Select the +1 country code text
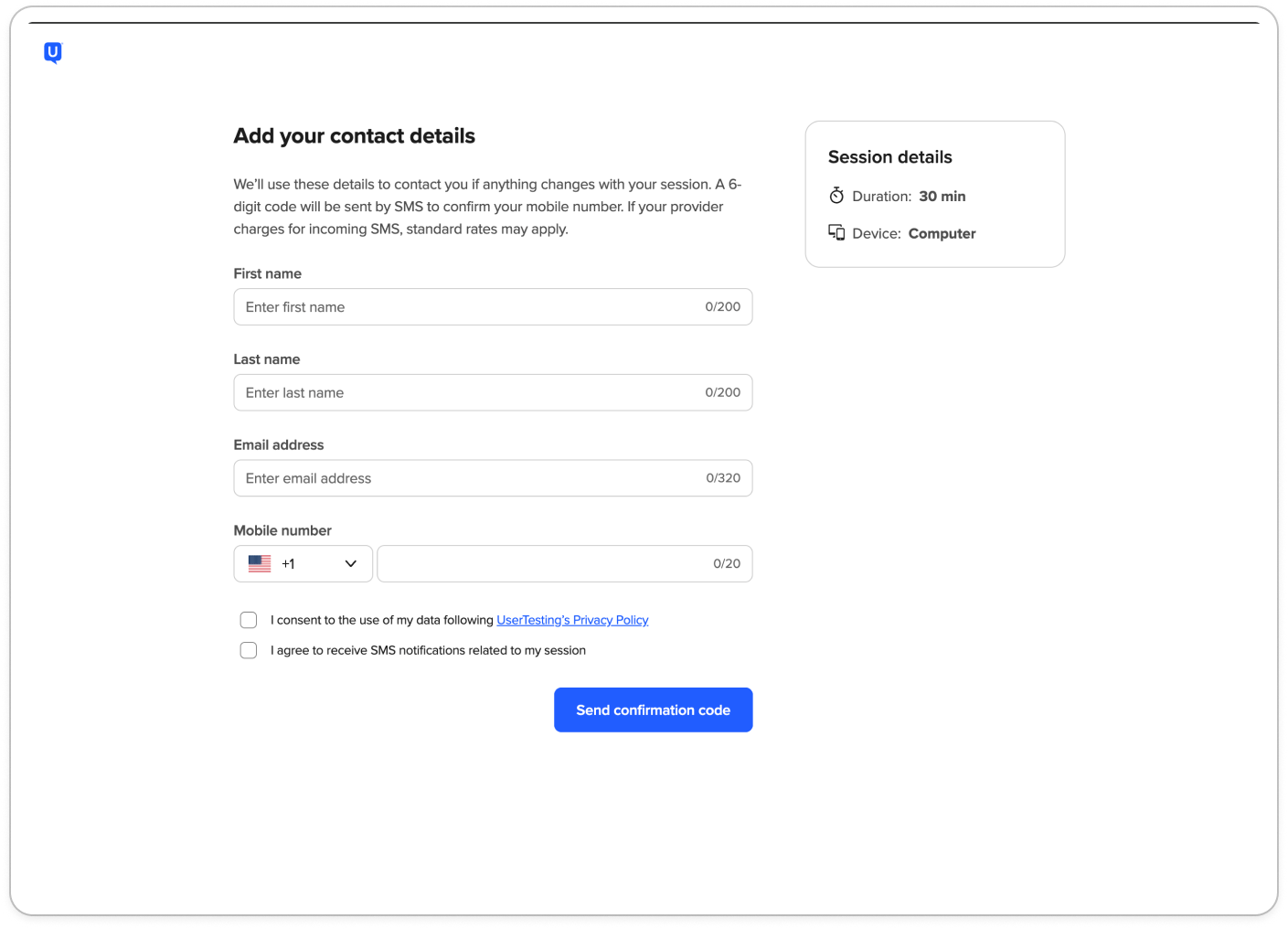The height and width of the screenshot is (929, 1288). coord(288,564)
